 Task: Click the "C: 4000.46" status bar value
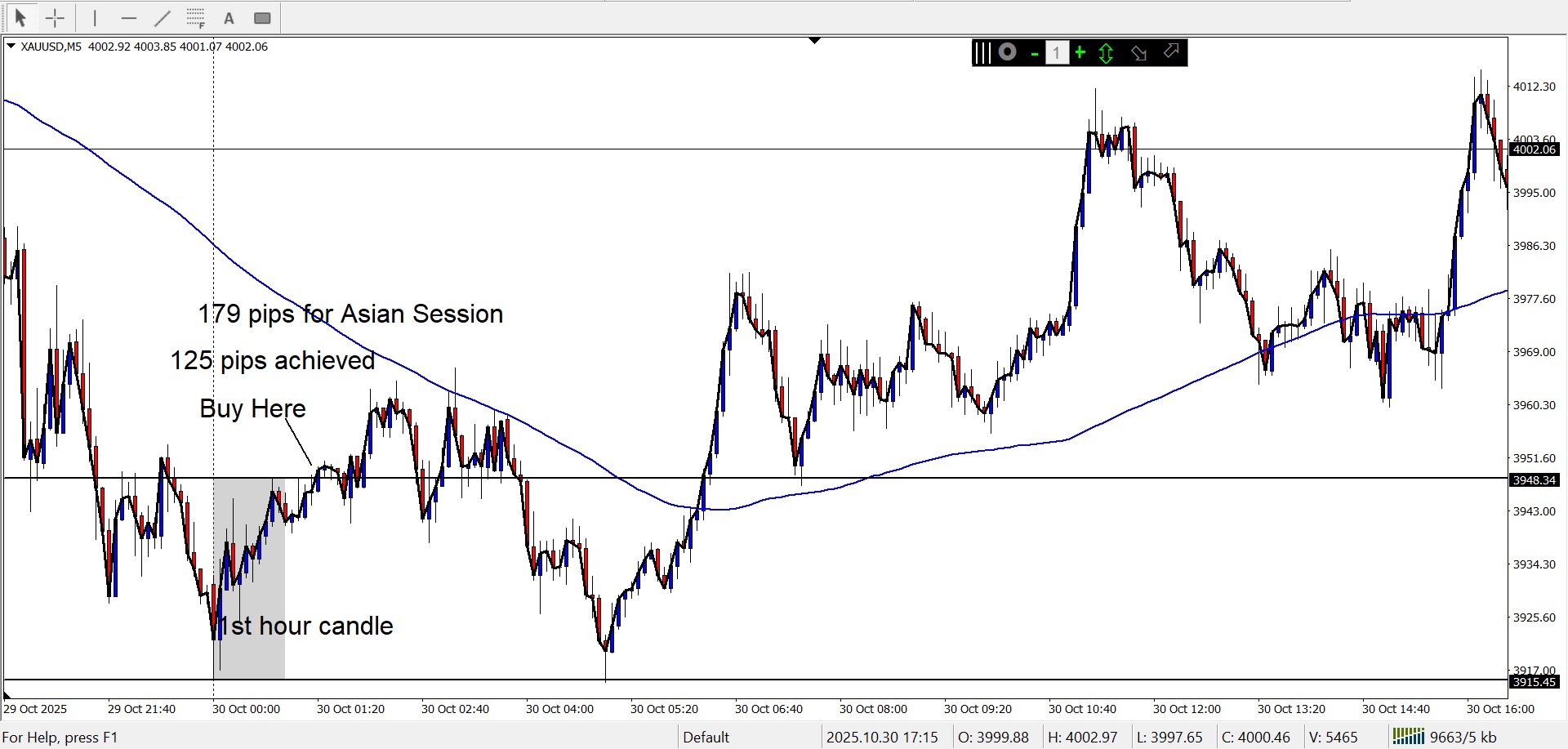(1256, 738)
